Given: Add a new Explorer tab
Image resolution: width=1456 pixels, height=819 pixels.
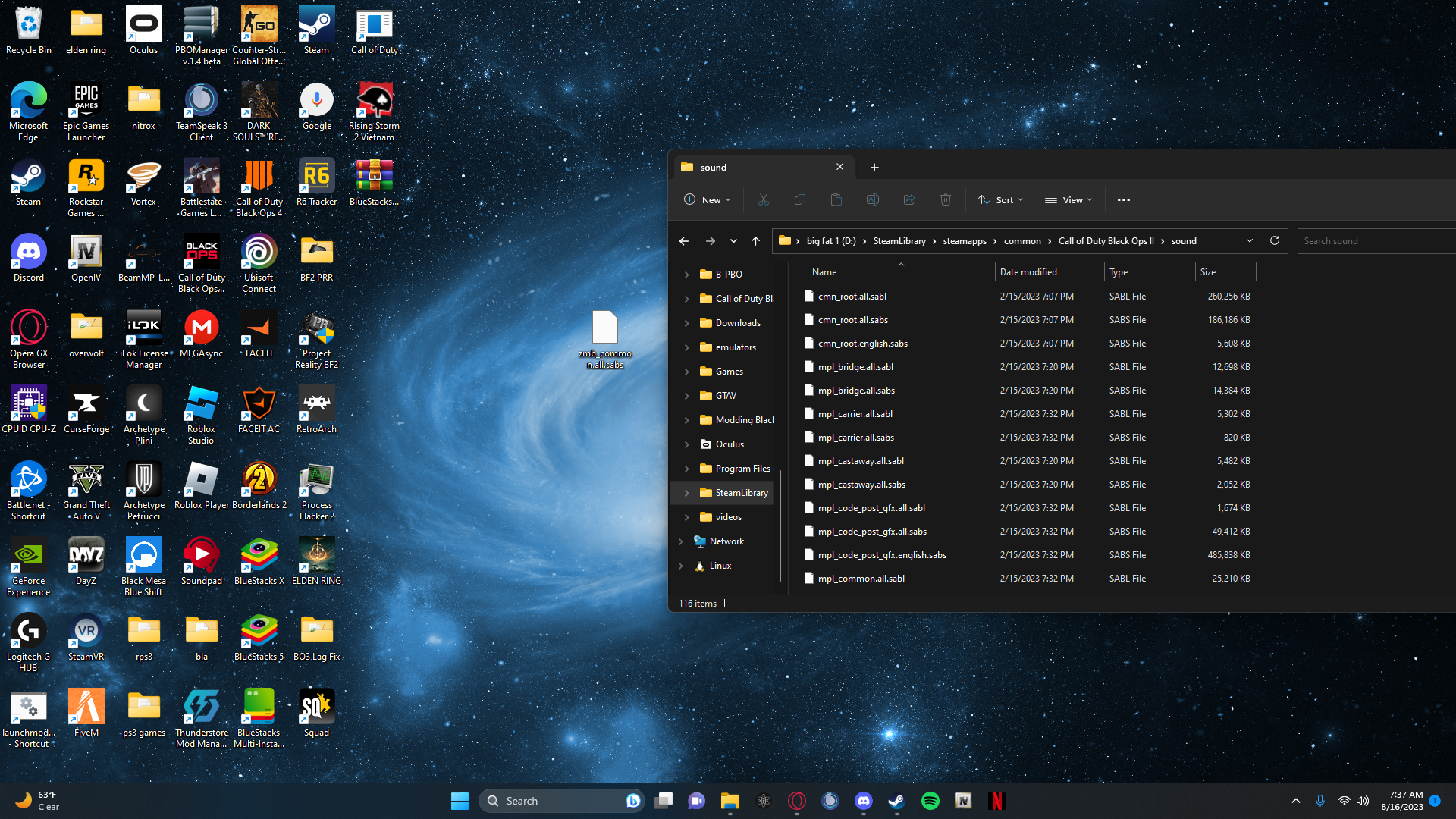Looking at the screenshot, I should click(x=874, y=167).
